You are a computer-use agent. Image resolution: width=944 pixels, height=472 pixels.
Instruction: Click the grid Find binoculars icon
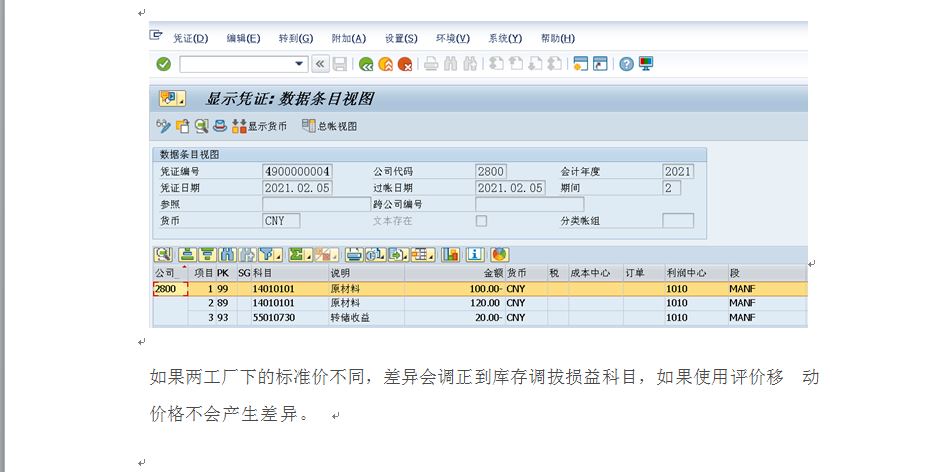pyautogui.click(x=228, y=255)
